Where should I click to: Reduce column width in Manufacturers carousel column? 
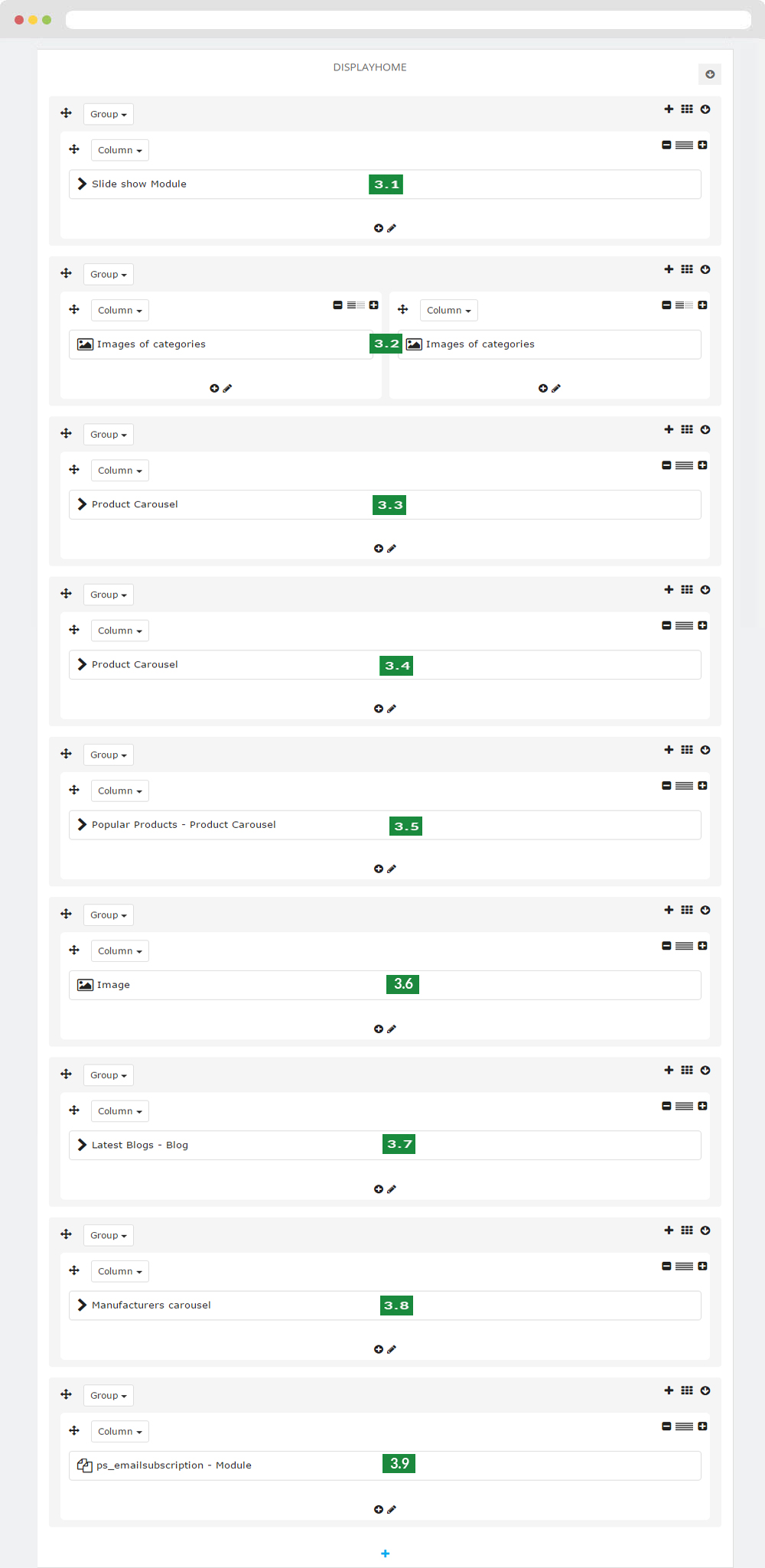coord(666,1266)
